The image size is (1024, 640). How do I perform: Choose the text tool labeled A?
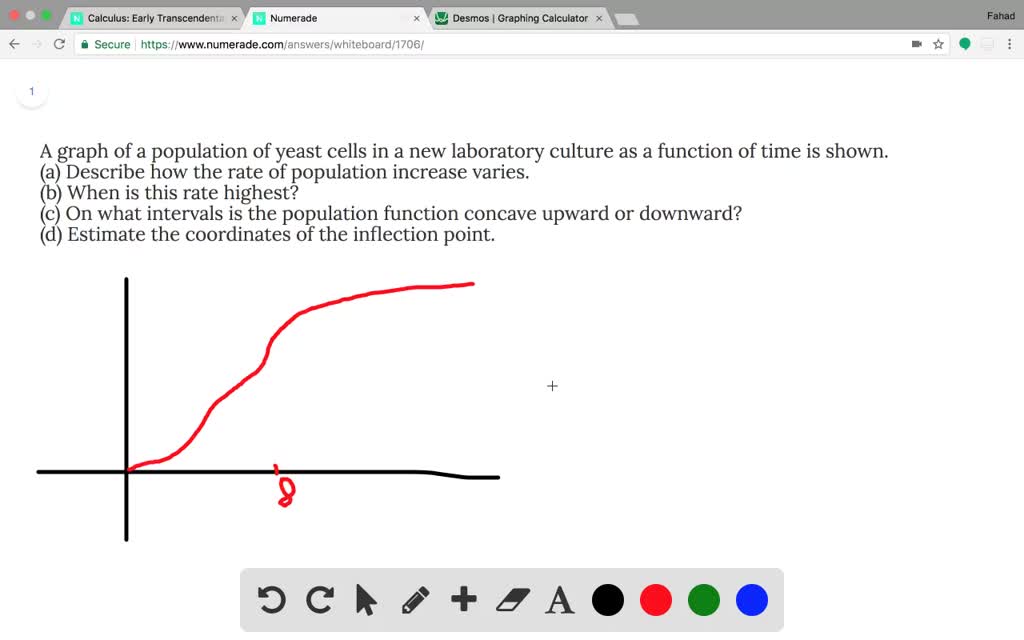coord(559,600)
